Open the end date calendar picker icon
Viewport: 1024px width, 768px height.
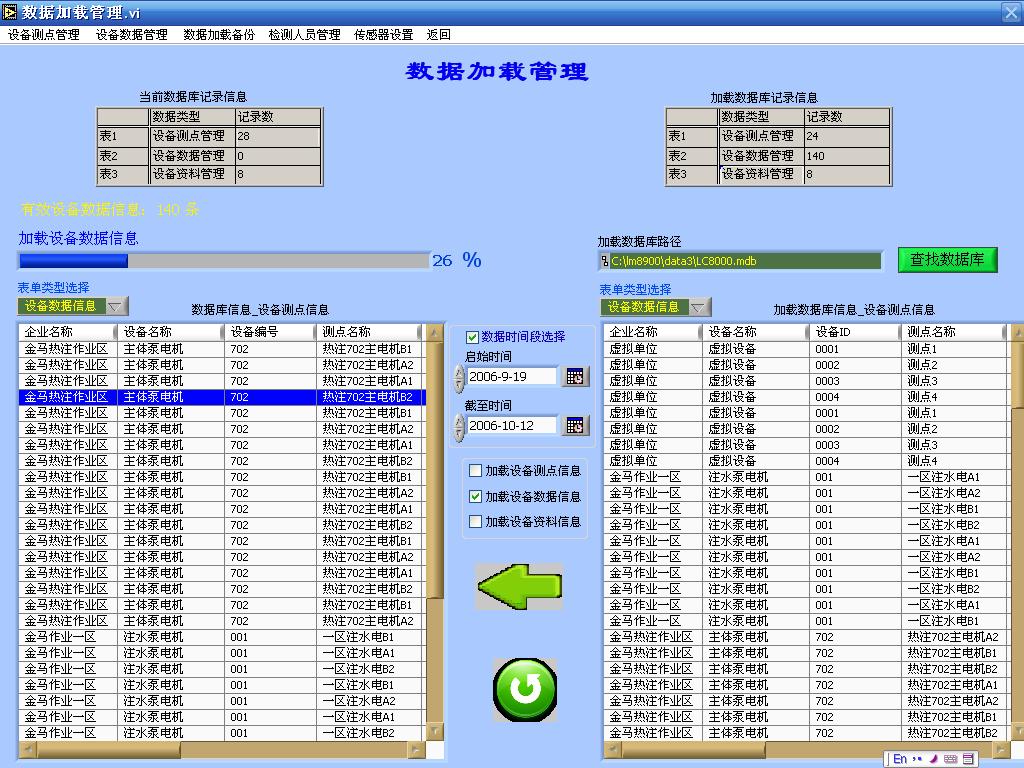[573, 424]
